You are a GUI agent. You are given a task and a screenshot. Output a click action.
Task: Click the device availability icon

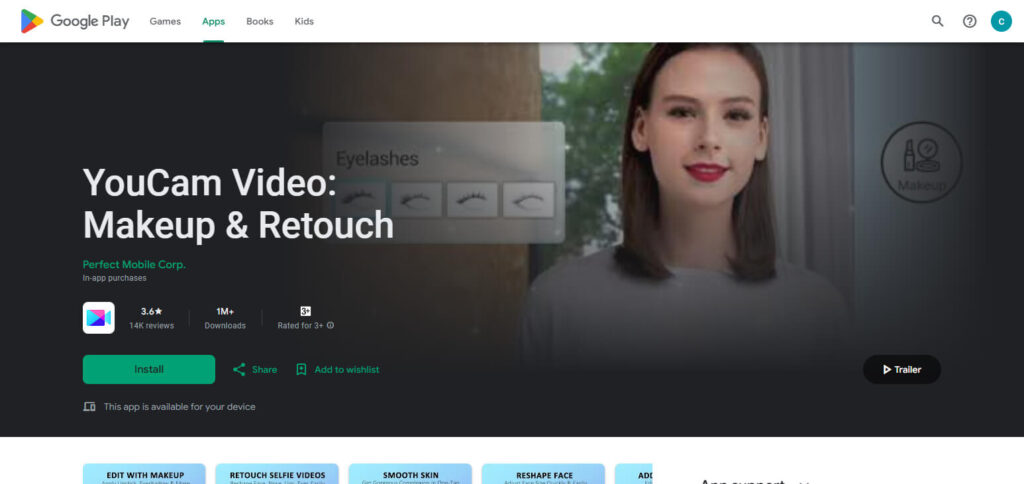[x=89, y=407]
